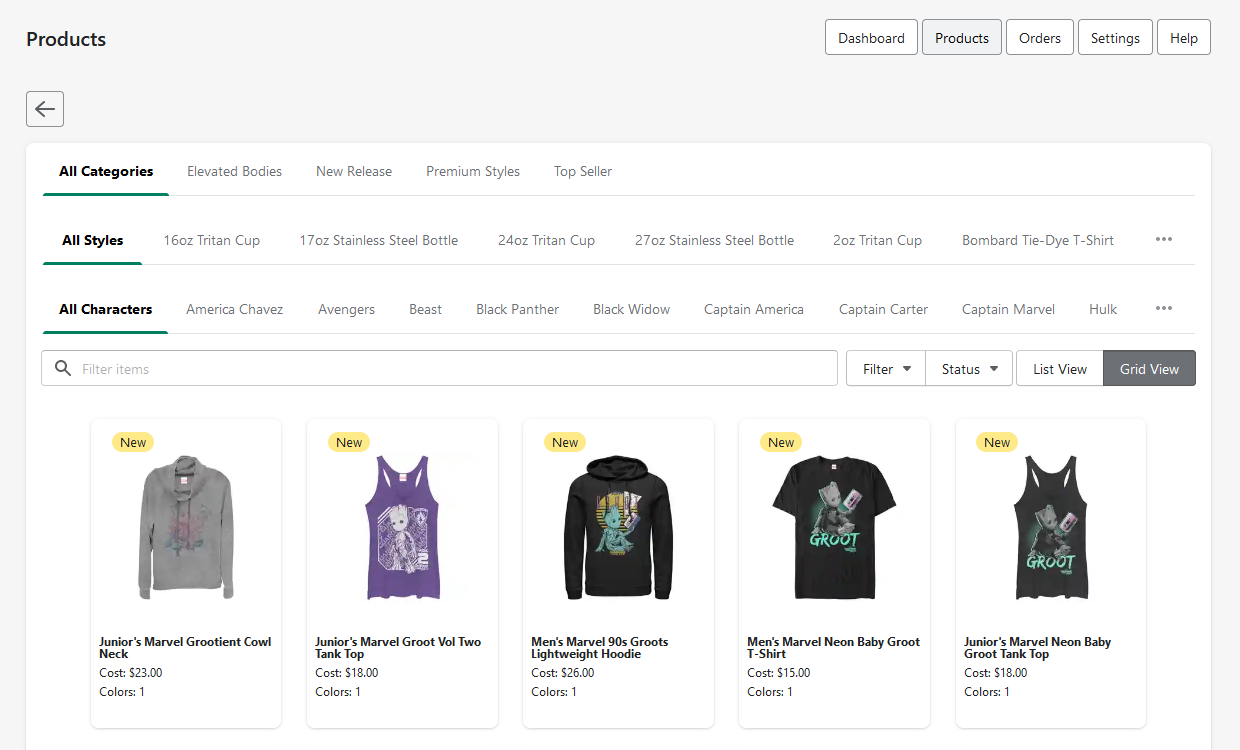
Task: Choose the 17oz Stainless Steel Bottle style
Action: click(x=379, y=240)
